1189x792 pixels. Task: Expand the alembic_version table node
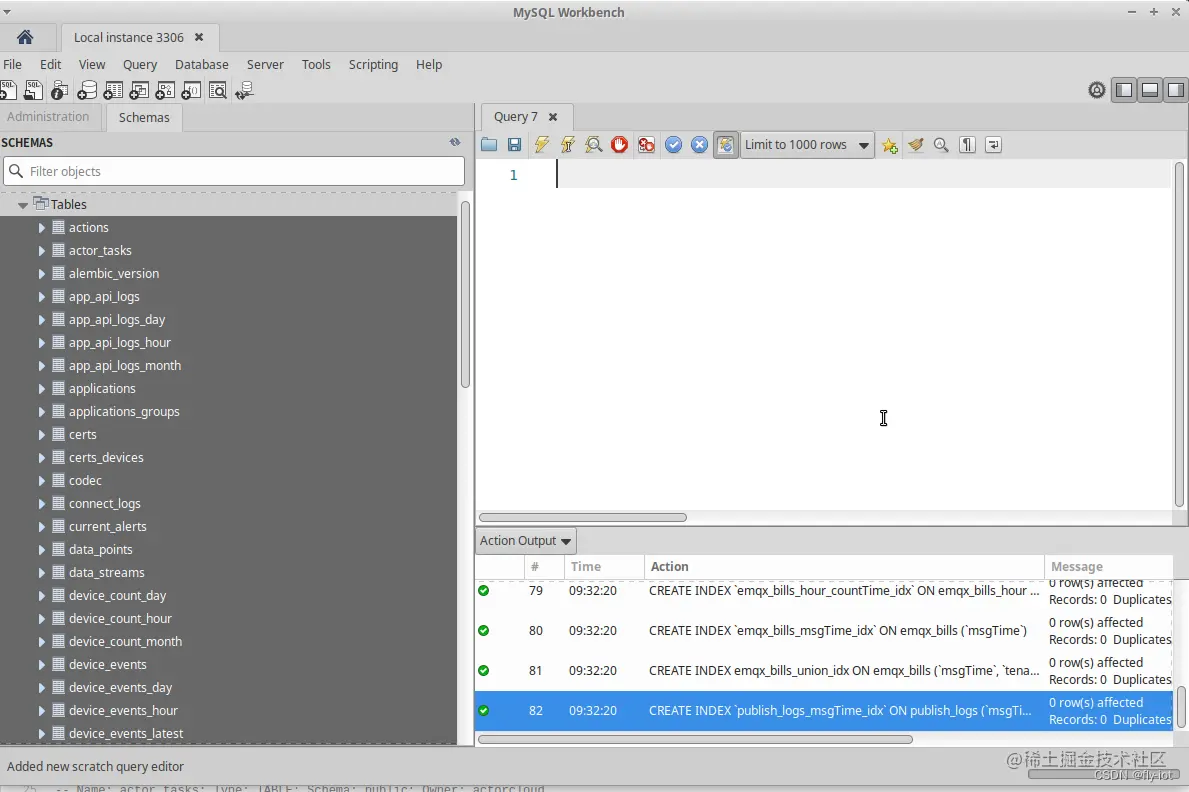[42, 274]
